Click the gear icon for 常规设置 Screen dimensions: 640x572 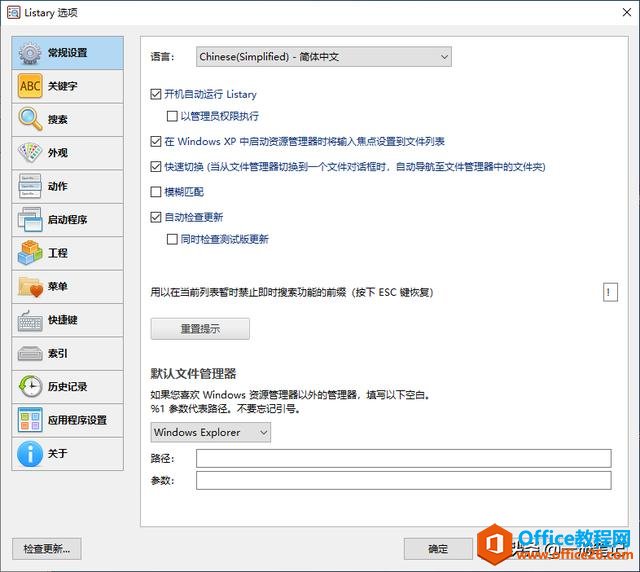click(x=30, y=53)
